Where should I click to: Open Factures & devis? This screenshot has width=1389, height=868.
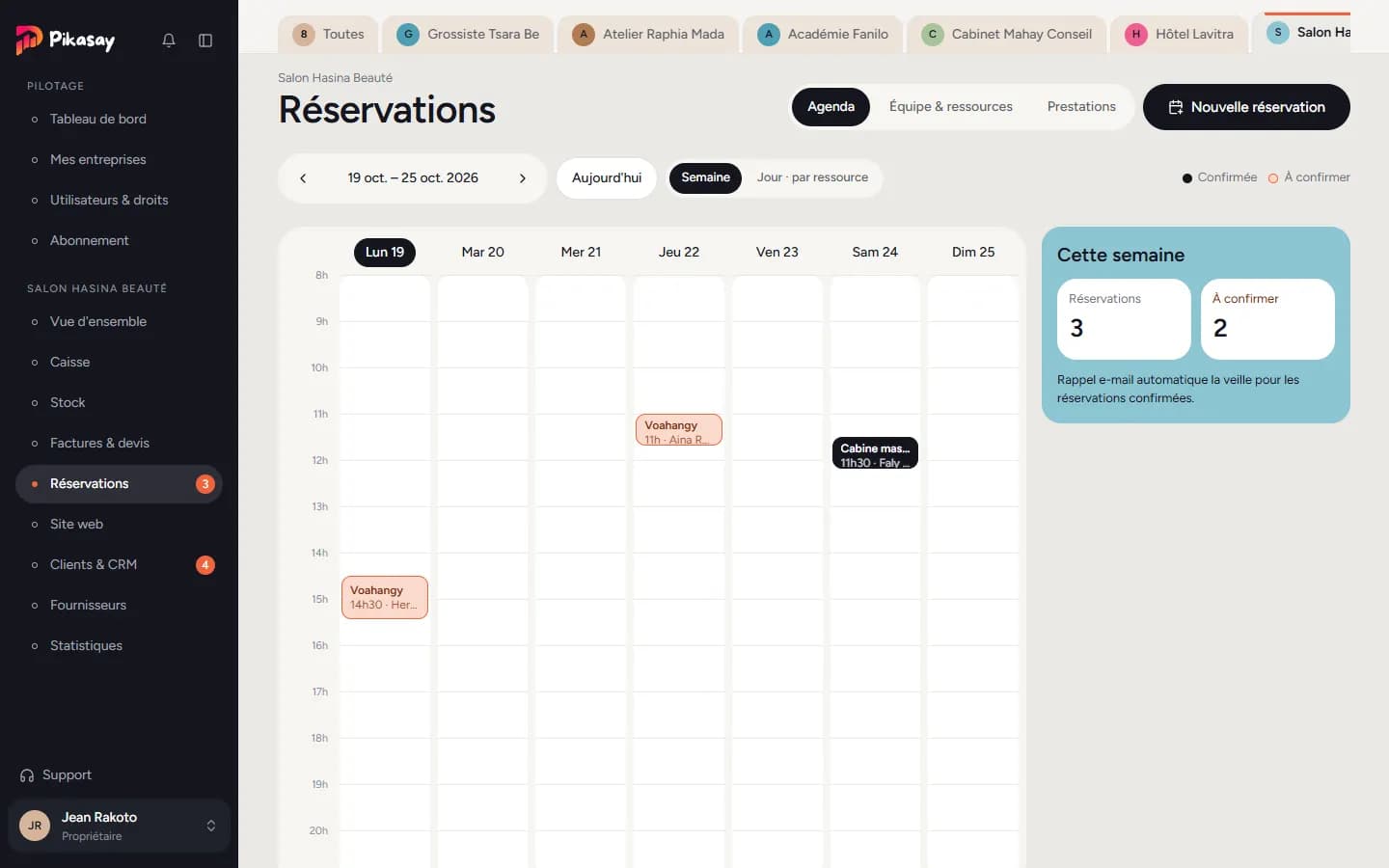coord(119,444)
